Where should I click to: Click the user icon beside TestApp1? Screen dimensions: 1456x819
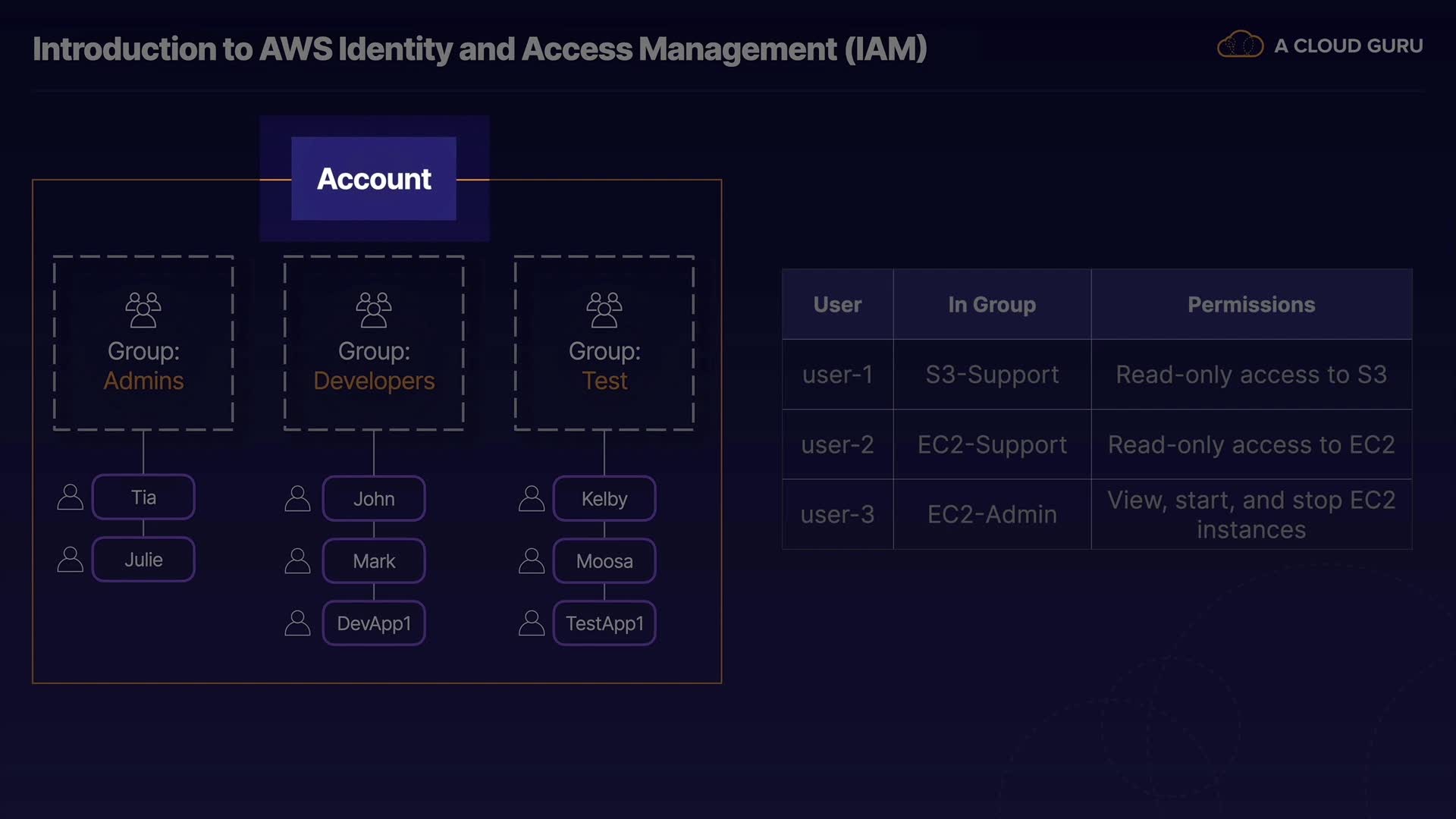[532, 623]
